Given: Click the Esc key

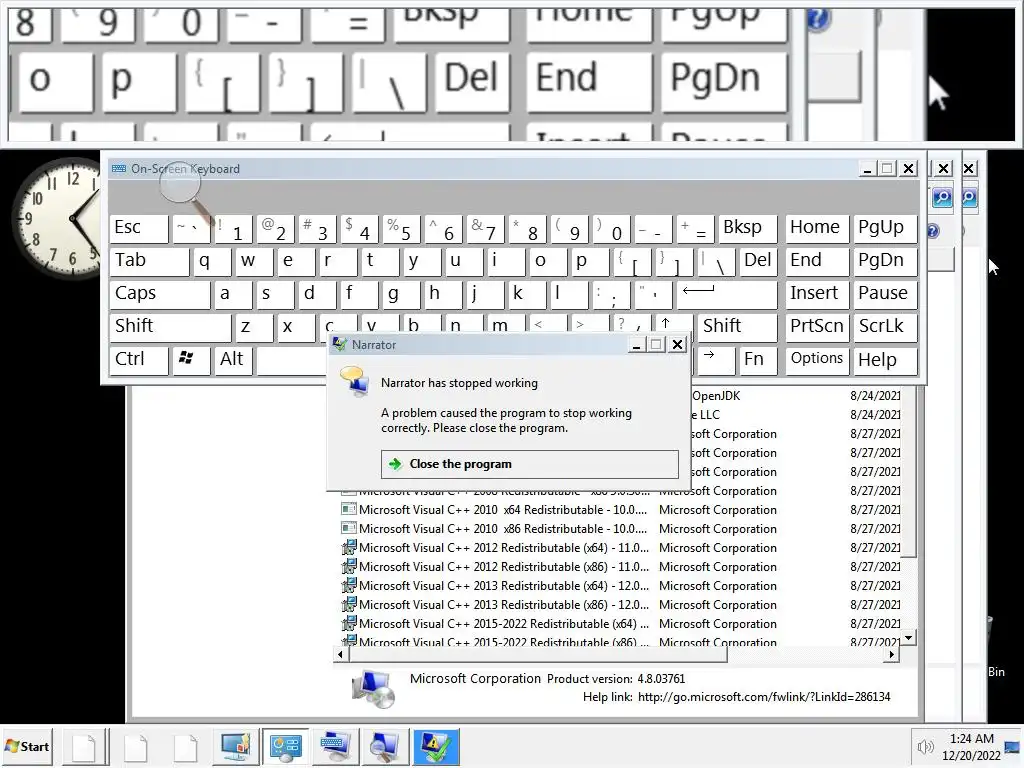Looking at the screenshot, I should point(139,228).
